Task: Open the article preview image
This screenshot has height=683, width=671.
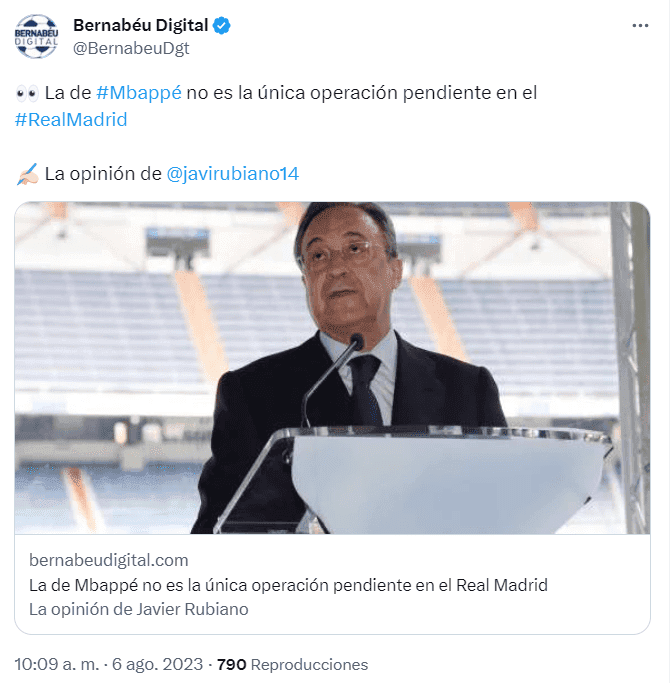Action: [x=332, y=368]
